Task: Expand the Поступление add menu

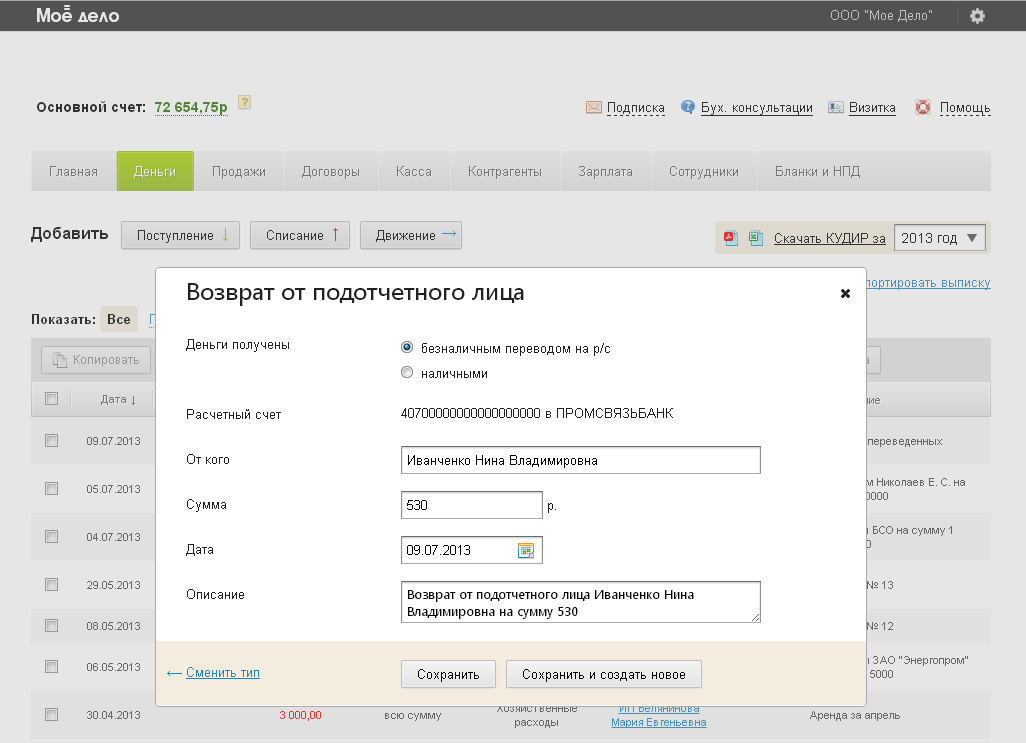Action: coord(183,236)
